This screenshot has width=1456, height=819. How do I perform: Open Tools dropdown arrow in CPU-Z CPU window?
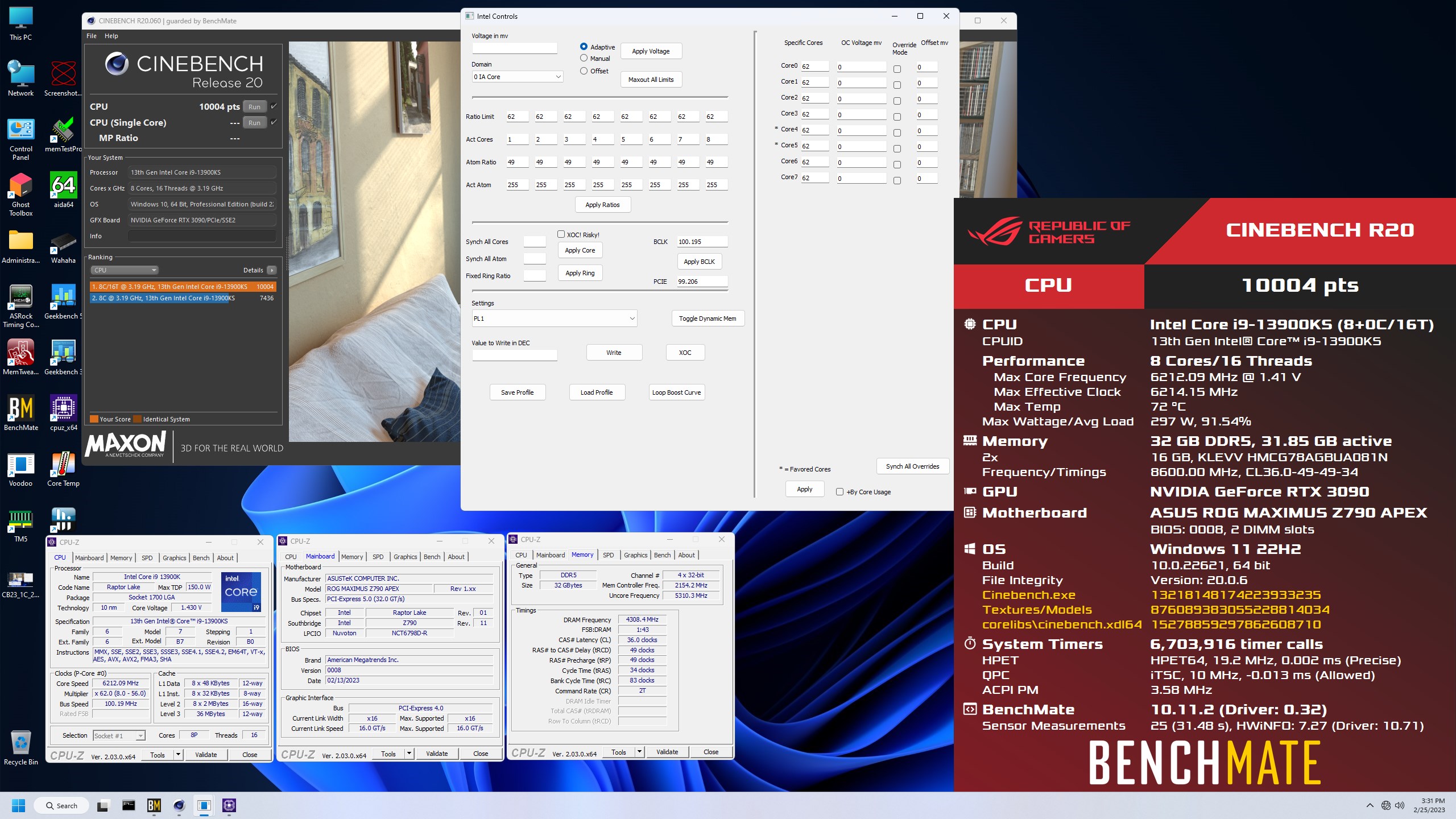click(x=178, y=755)
